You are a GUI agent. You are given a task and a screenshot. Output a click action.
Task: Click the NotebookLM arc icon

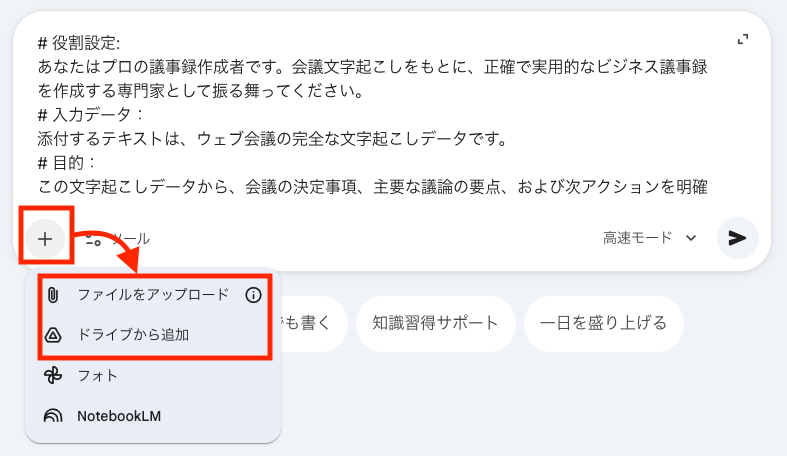pyautogui.click(x=53, y=416)
